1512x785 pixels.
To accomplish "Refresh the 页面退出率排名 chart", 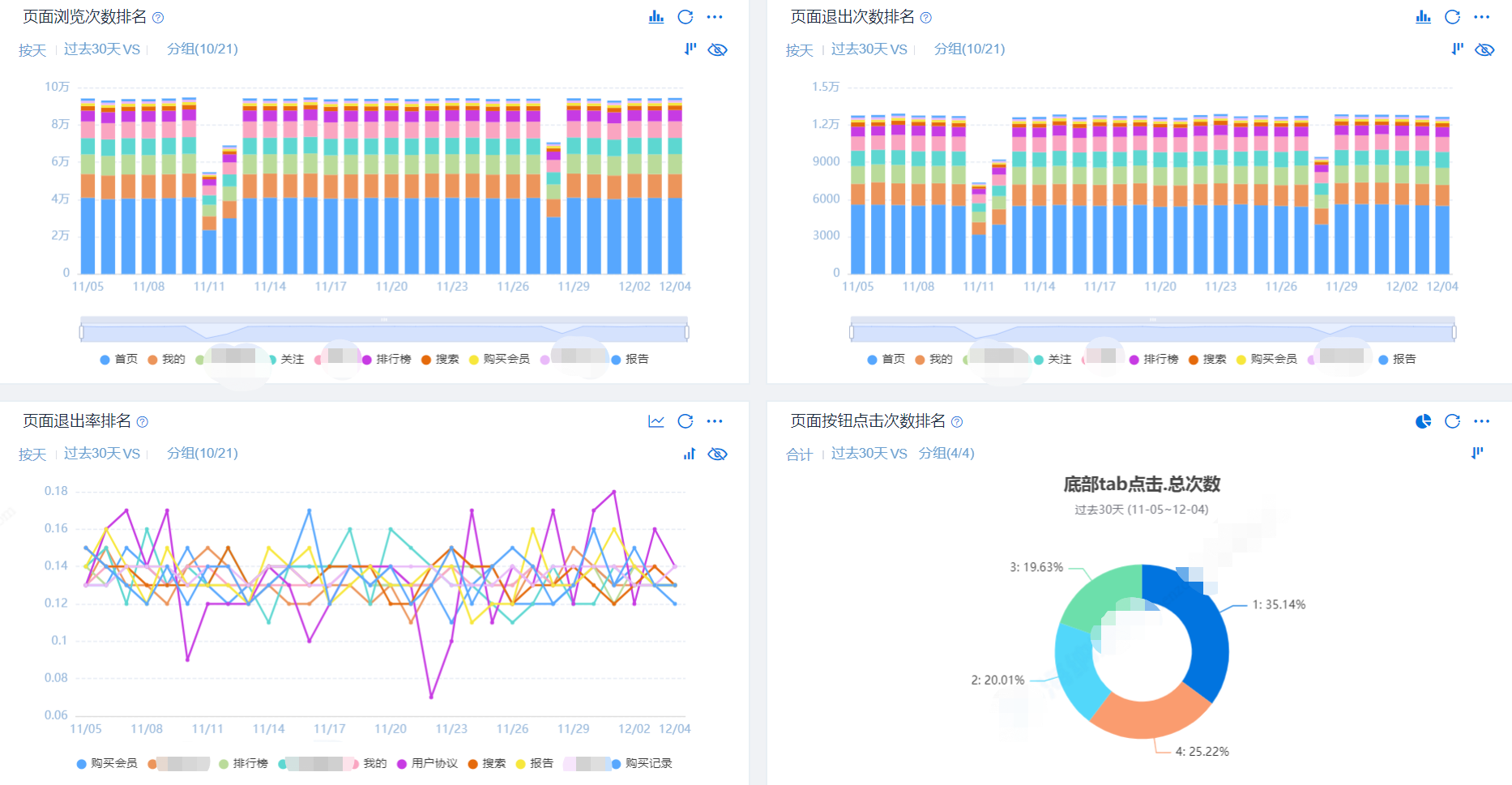I will pos(686,421).
